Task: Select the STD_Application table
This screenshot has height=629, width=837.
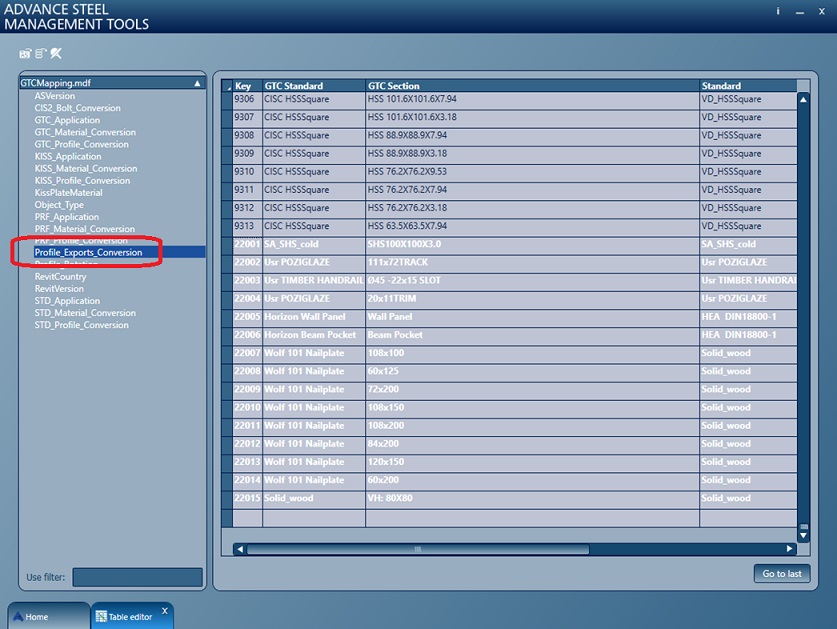Action: (x=67, y=301)
